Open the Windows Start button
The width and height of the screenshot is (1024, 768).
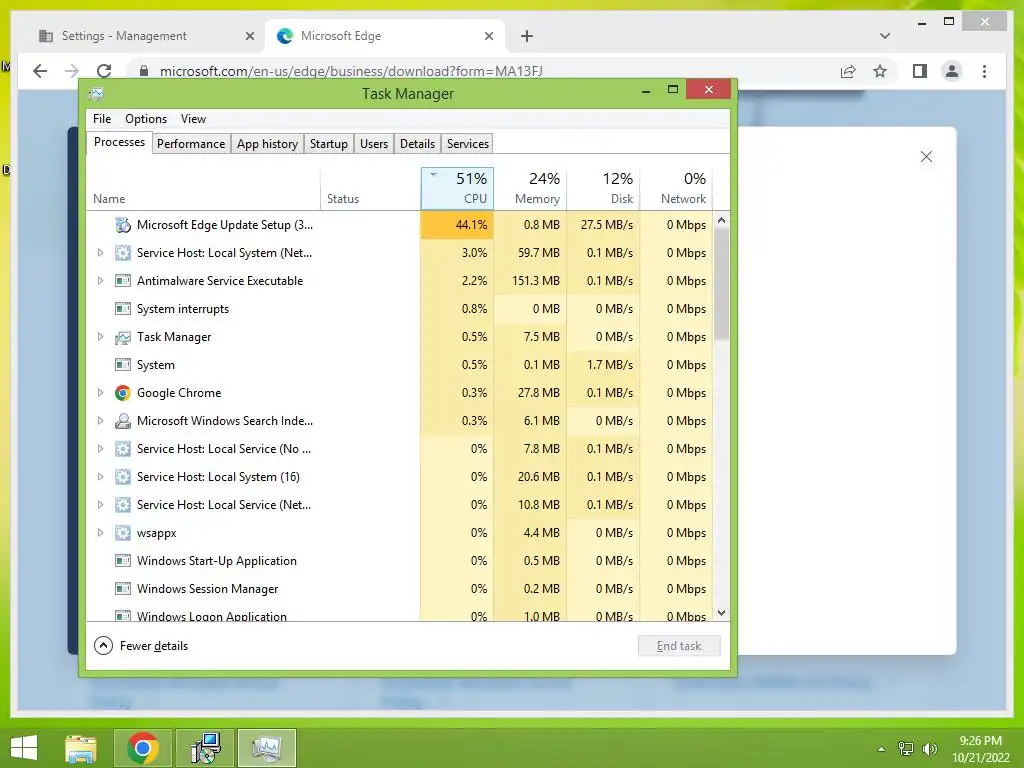24,748
